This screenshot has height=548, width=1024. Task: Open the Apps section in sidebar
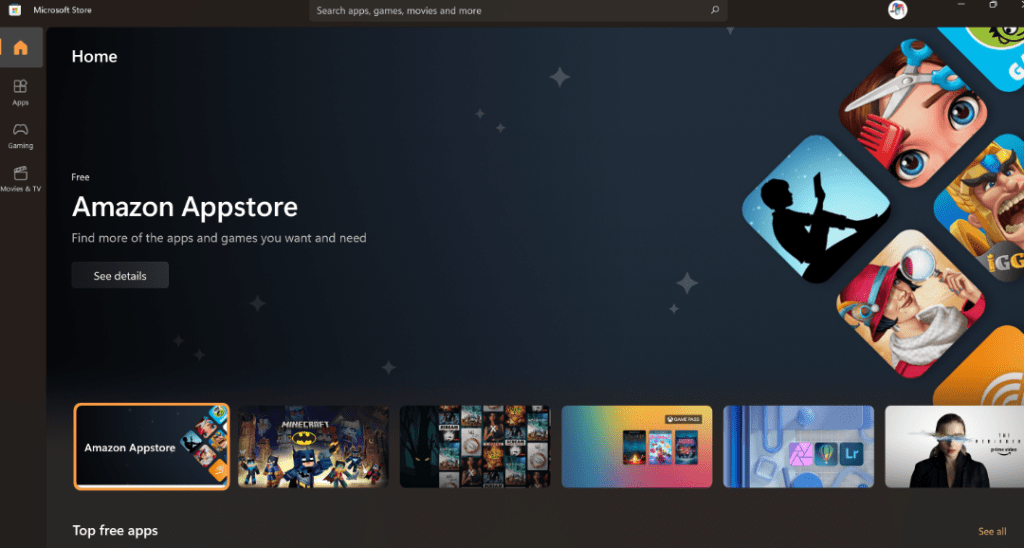[x=21, y=92]
